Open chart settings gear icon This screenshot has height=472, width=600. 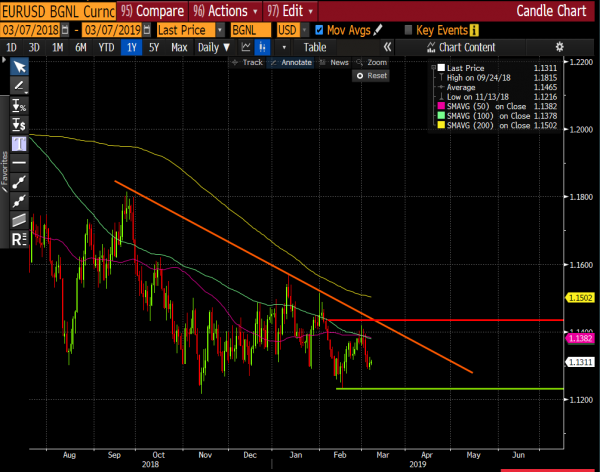pyautogui.click(x=559, y=47)
